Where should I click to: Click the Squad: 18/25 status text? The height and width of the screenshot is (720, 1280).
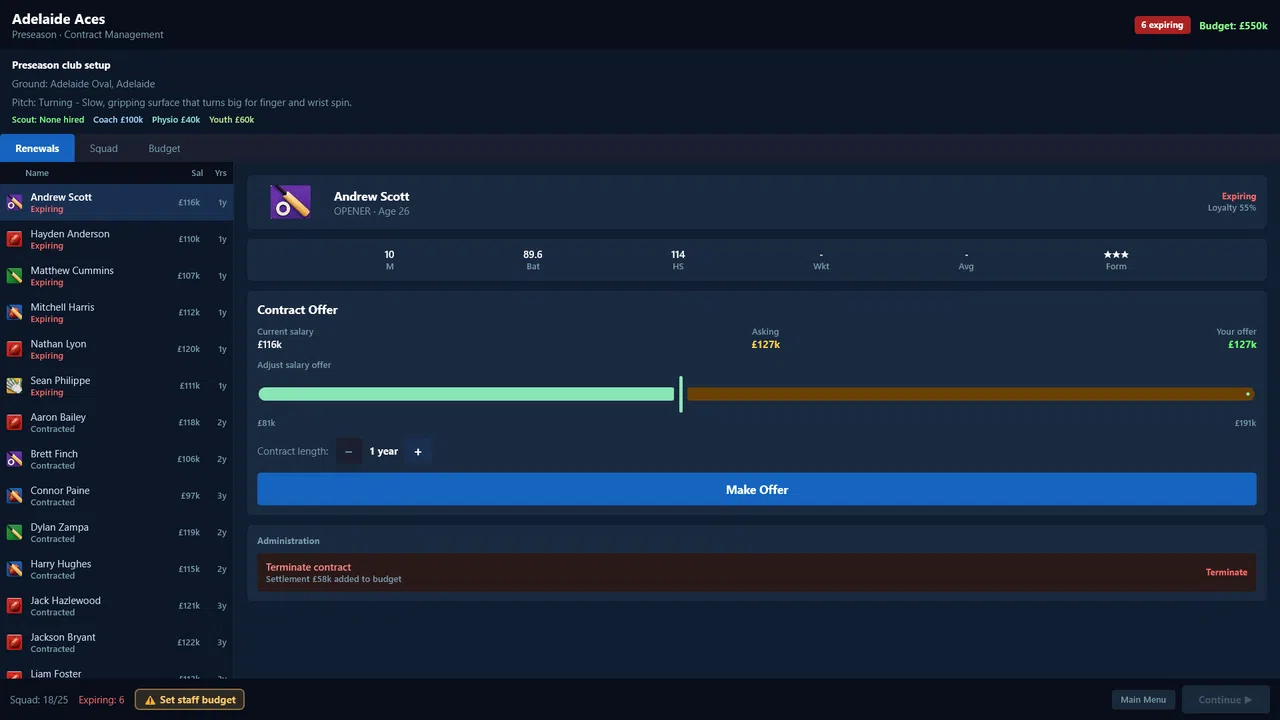tap(39, 700)
